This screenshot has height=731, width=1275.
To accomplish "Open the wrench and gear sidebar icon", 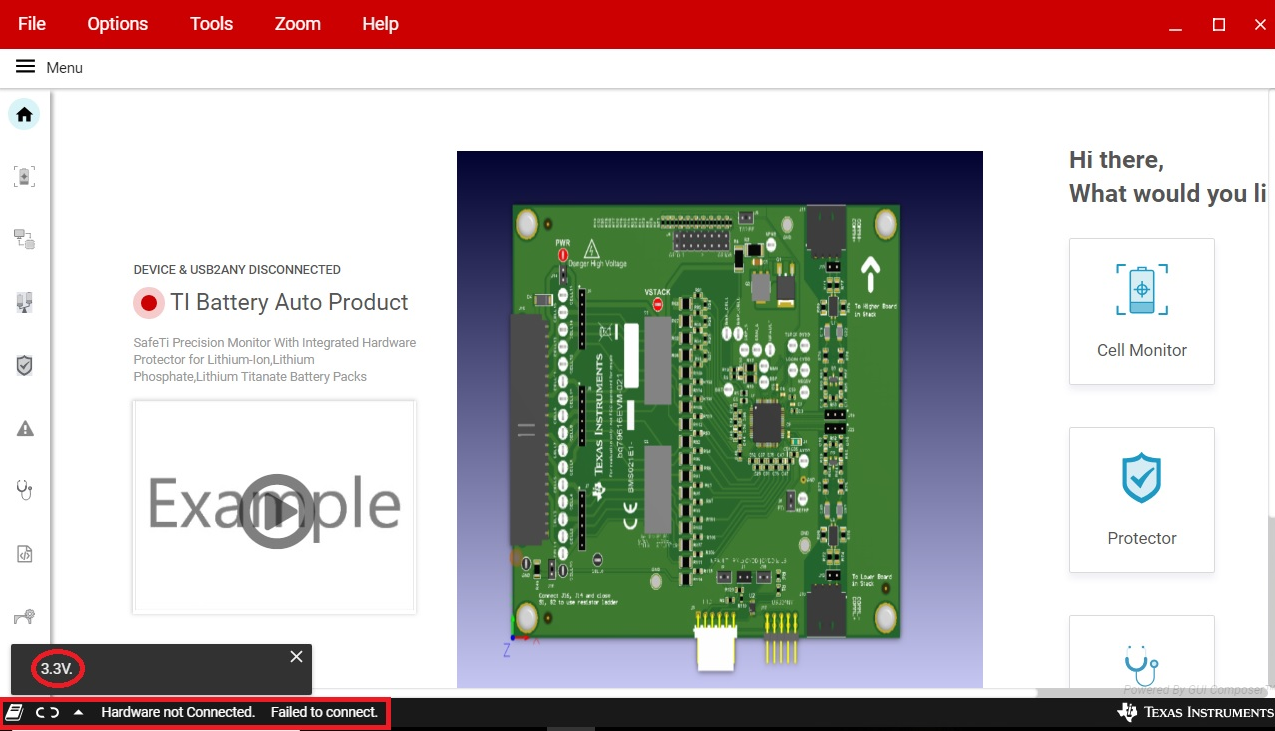I will (x=24, y=616).
